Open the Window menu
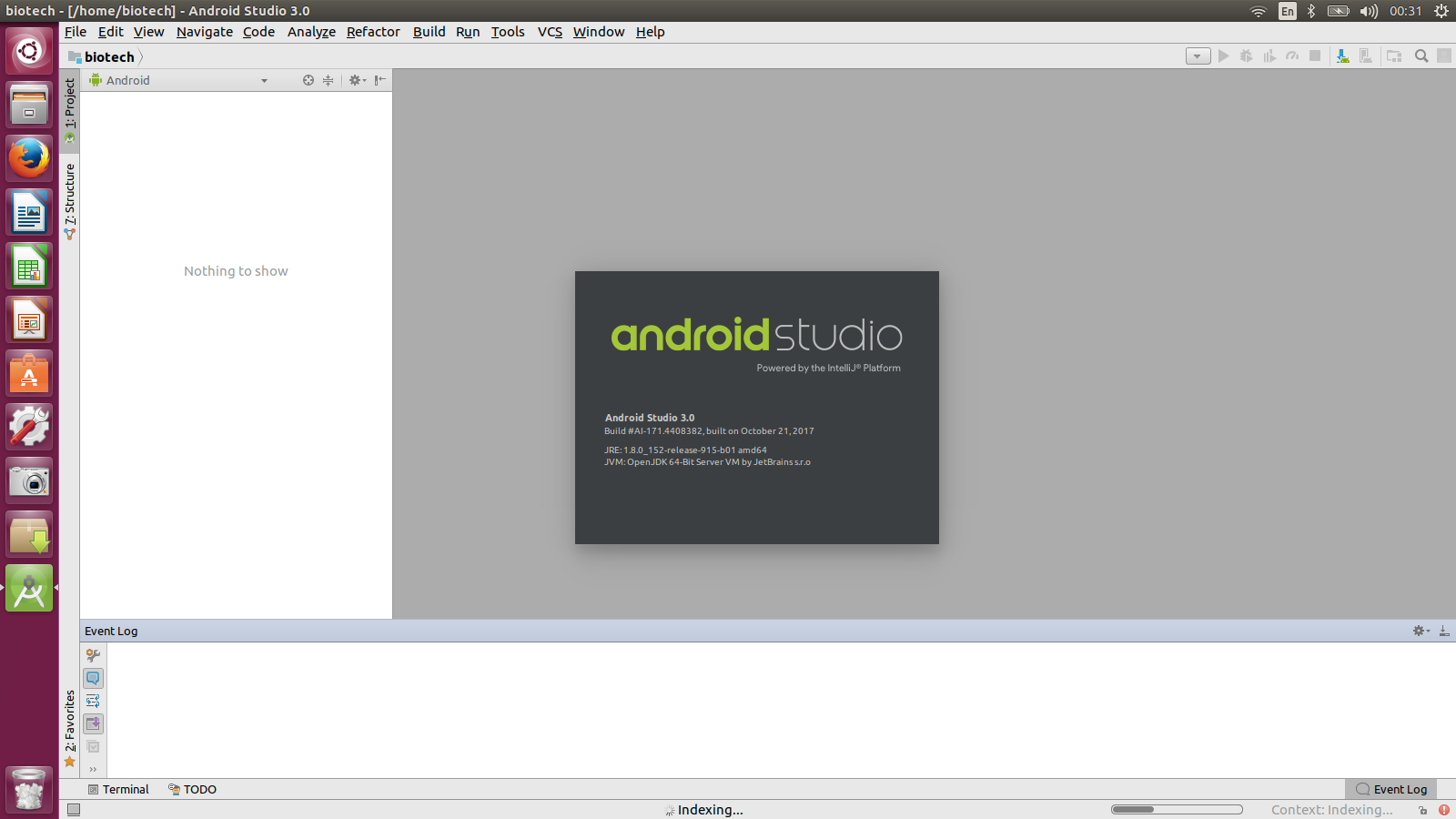 (x=599, y=32)
